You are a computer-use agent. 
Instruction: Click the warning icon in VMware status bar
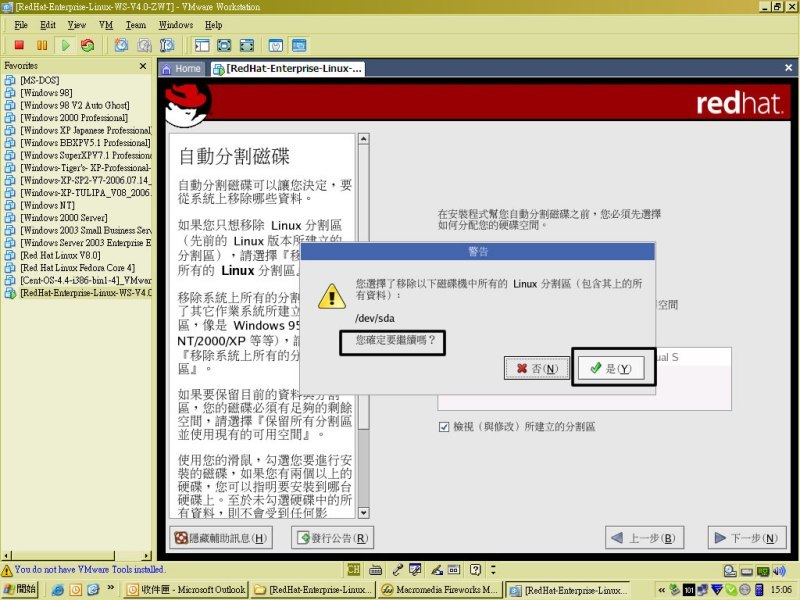pyautogui.click(x=7, y=570)
